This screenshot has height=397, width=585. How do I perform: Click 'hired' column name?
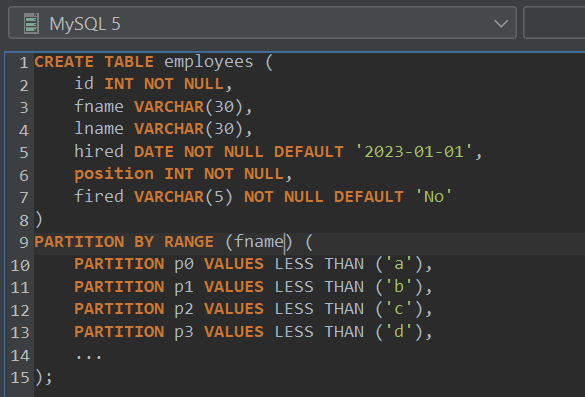pos(99,151)
